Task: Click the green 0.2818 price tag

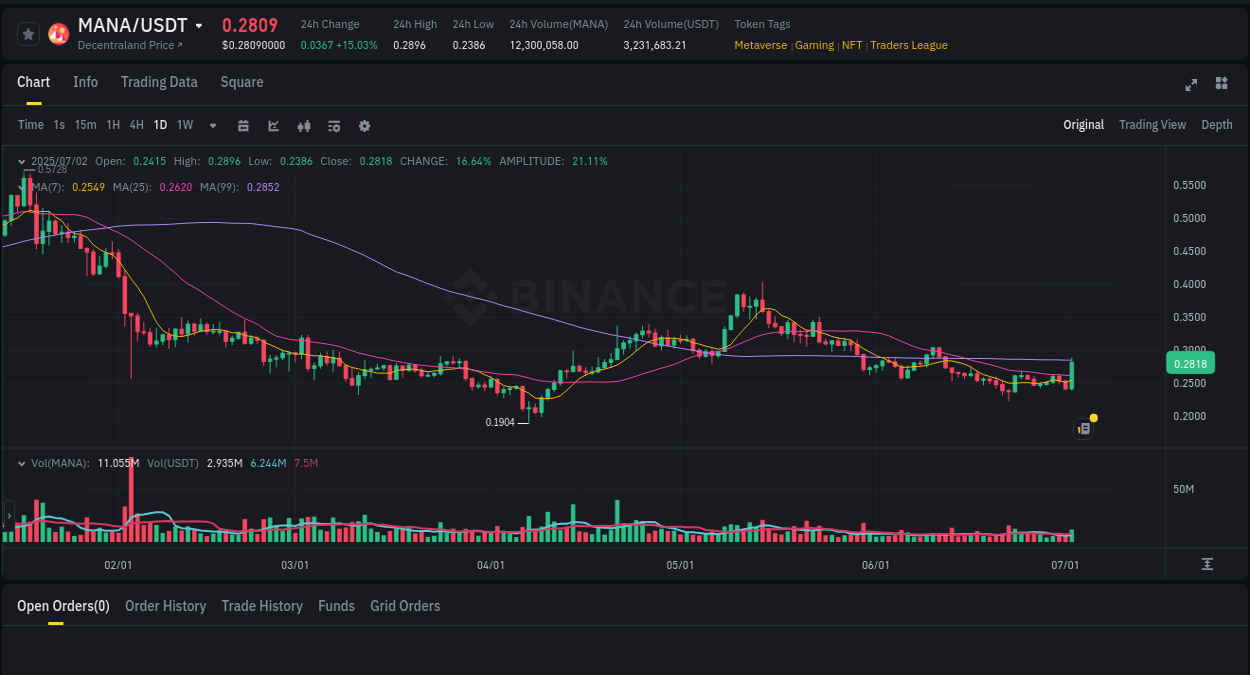Action: click(1189, 364)
